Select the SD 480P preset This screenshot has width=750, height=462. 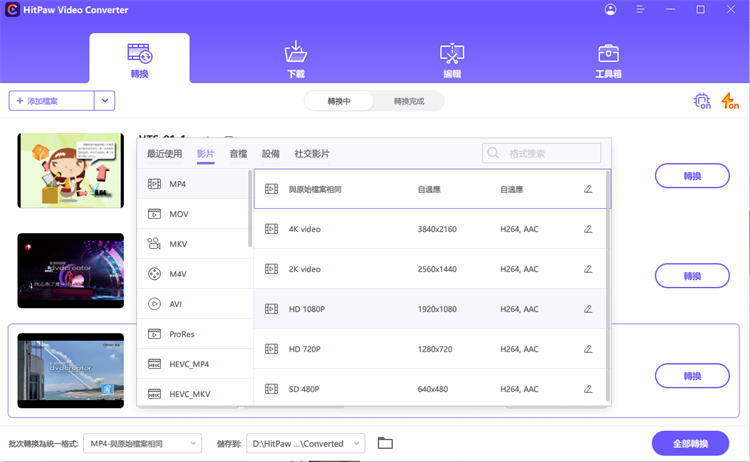[x=430, y=389]
